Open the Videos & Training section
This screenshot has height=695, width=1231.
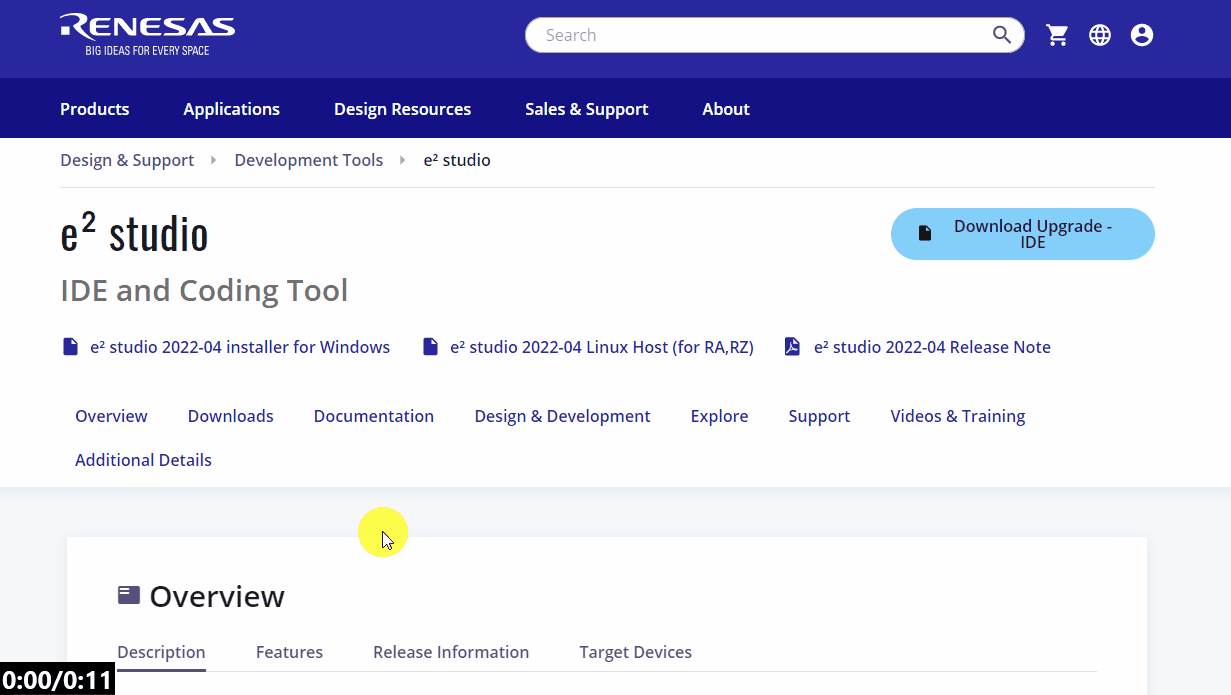pyautogui.click(x=957, y=415)
